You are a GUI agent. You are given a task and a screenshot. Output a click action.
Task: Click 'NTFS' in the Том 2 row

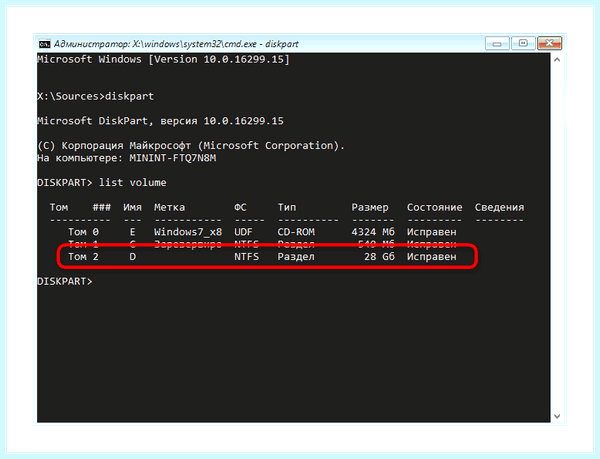coord(246,257)
